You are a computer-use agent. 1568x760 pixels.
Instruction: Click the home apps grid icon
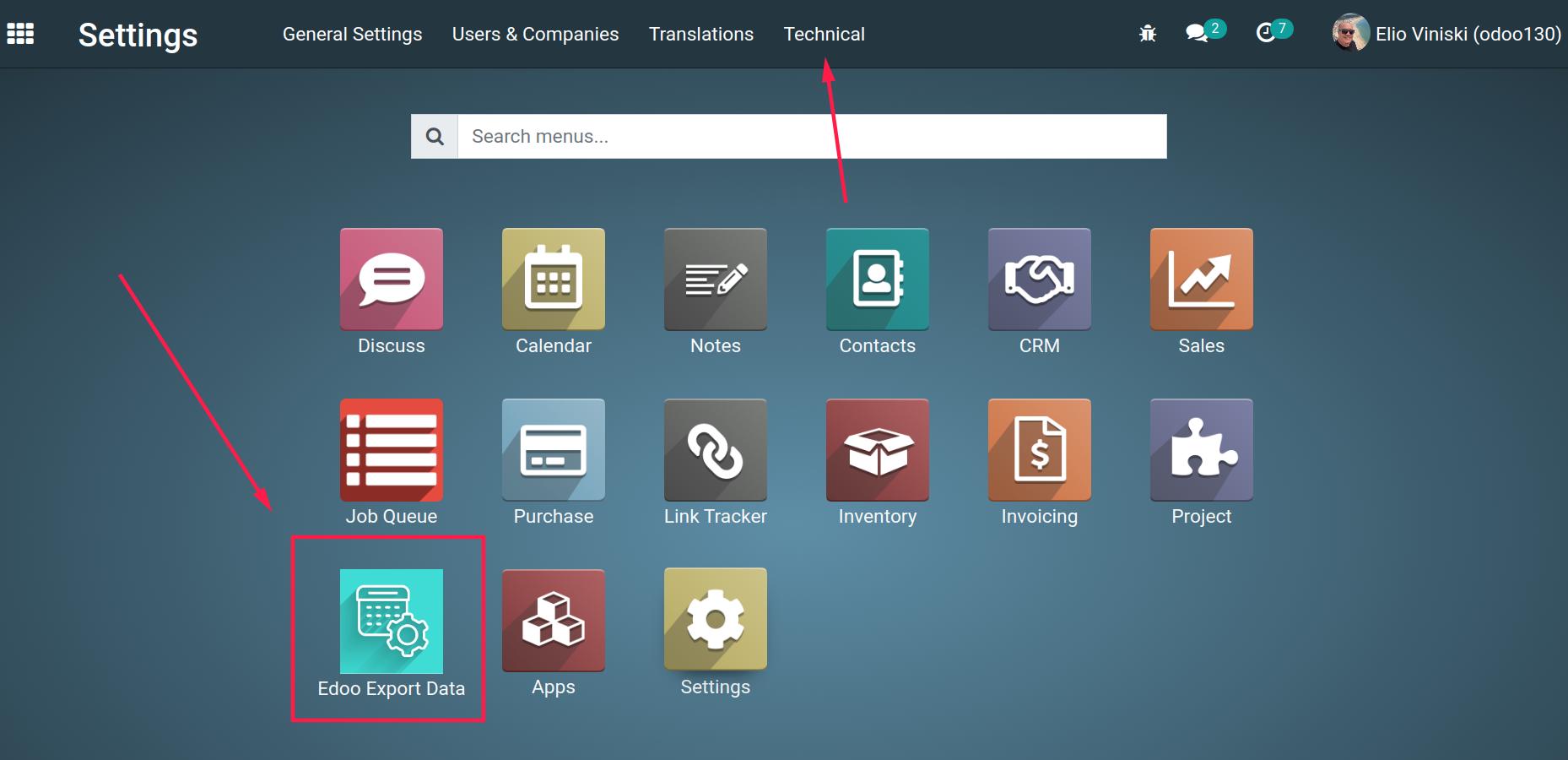coord(20,34)
